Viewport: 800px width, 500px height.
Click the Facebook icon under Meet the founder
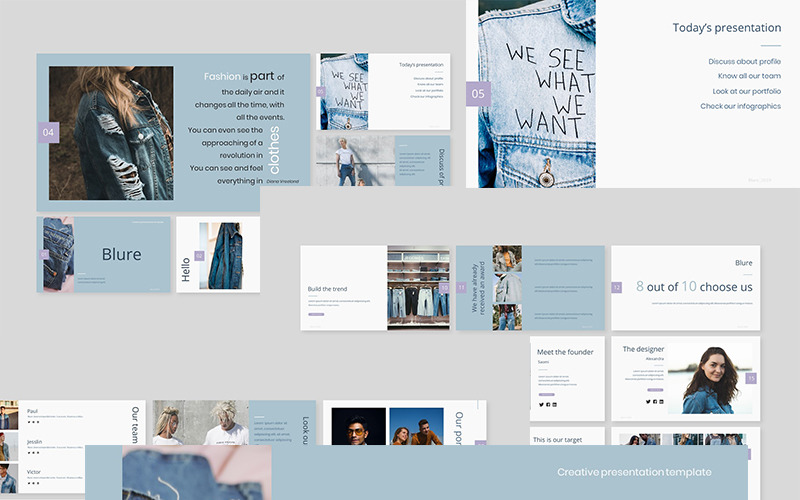point(547,404)
